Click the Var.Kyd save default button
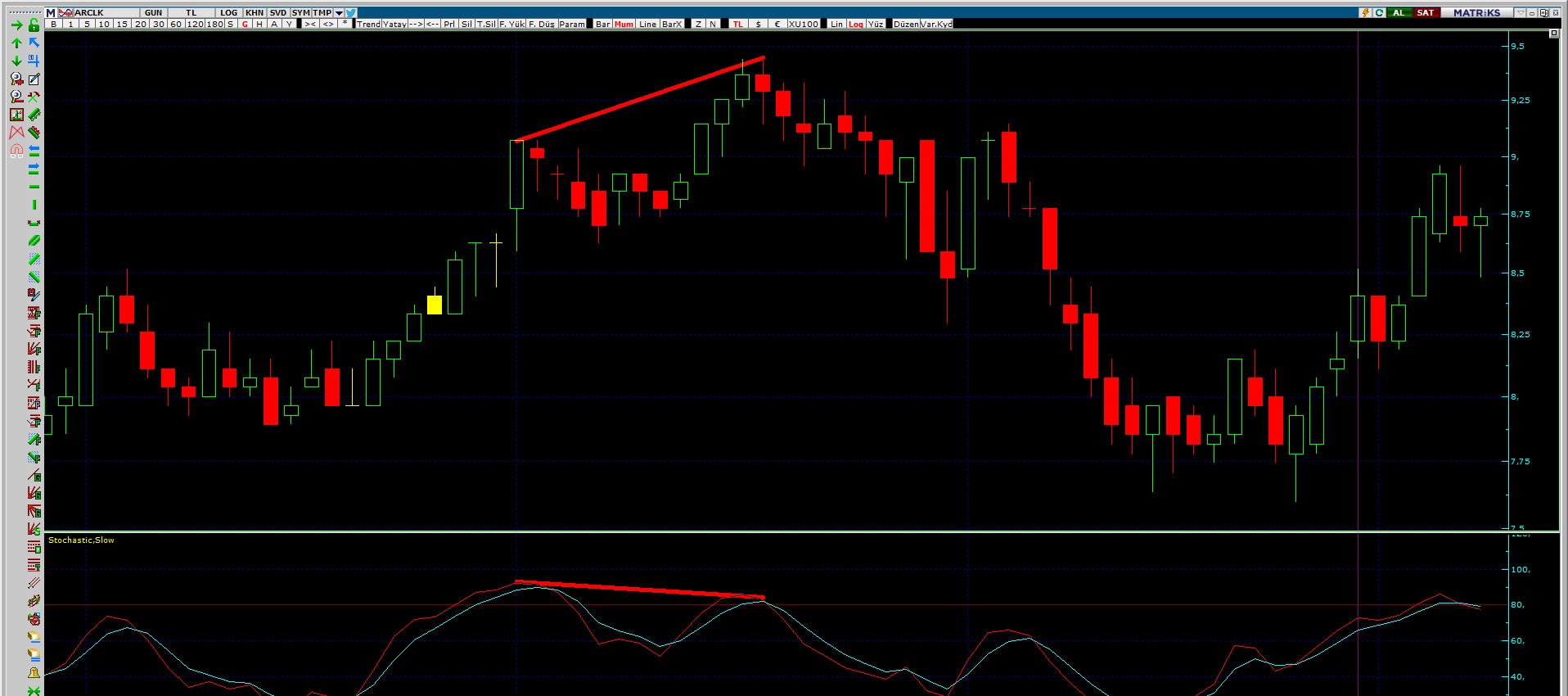Screen dimensions: 1568x696 point(936,24)
